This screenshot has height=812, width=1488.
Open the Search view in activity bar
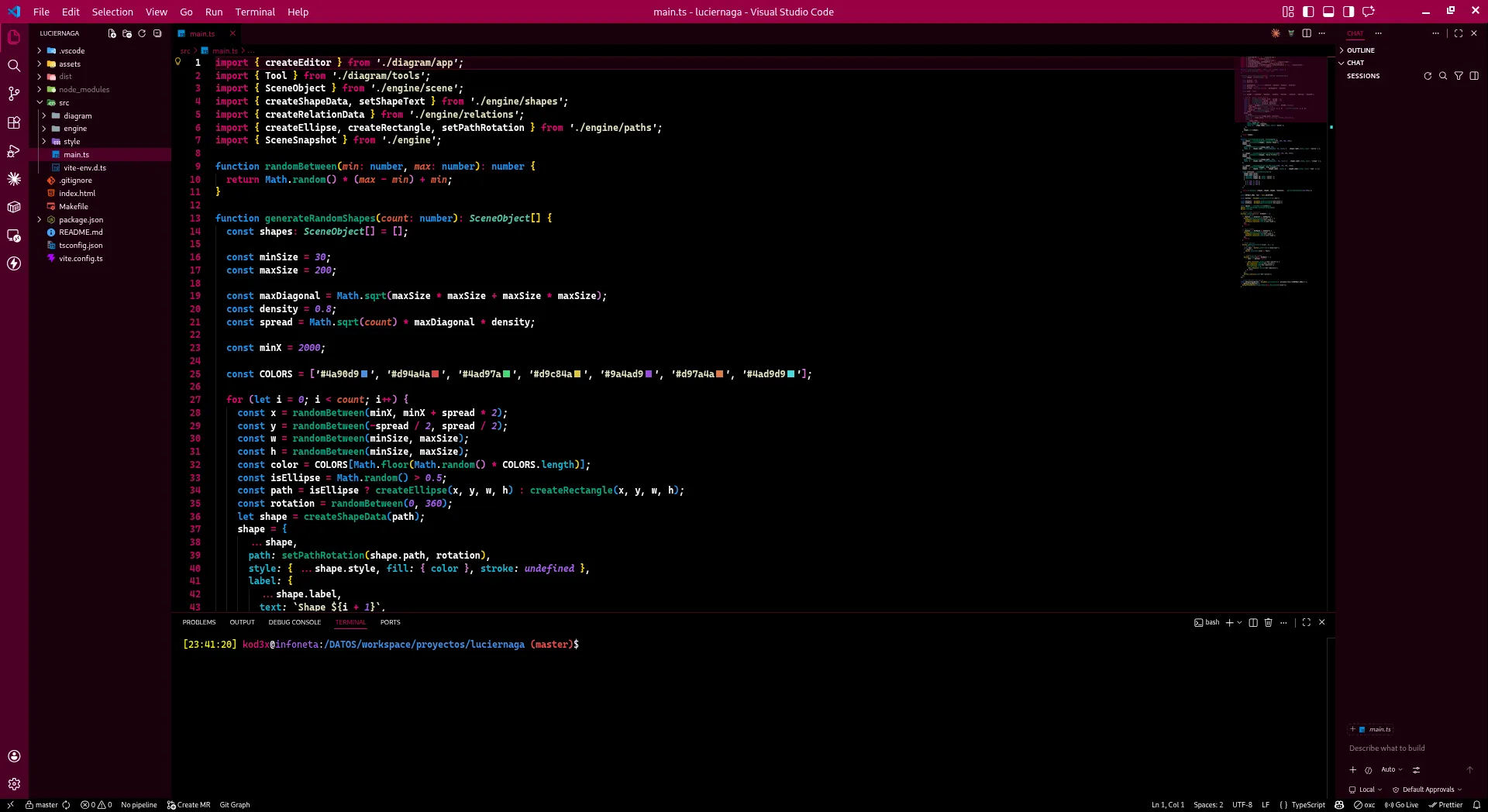[14, 66]
